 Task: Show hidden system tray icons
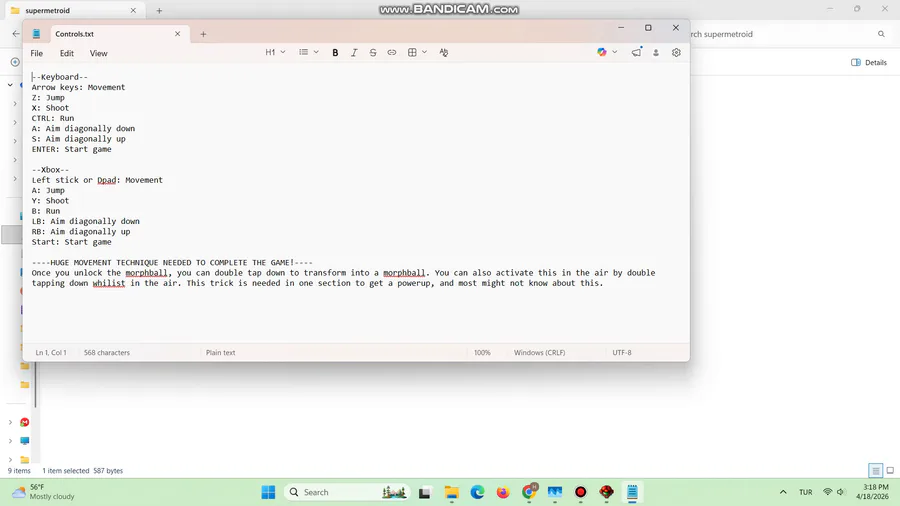tap(783, 492)
